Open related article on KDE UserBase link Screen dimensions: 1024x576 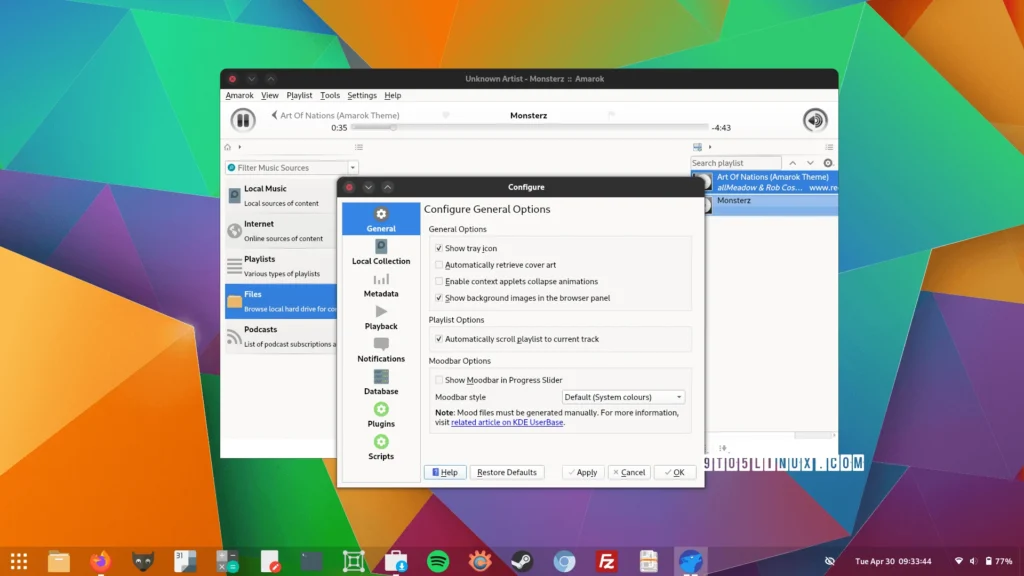point(507,423)
